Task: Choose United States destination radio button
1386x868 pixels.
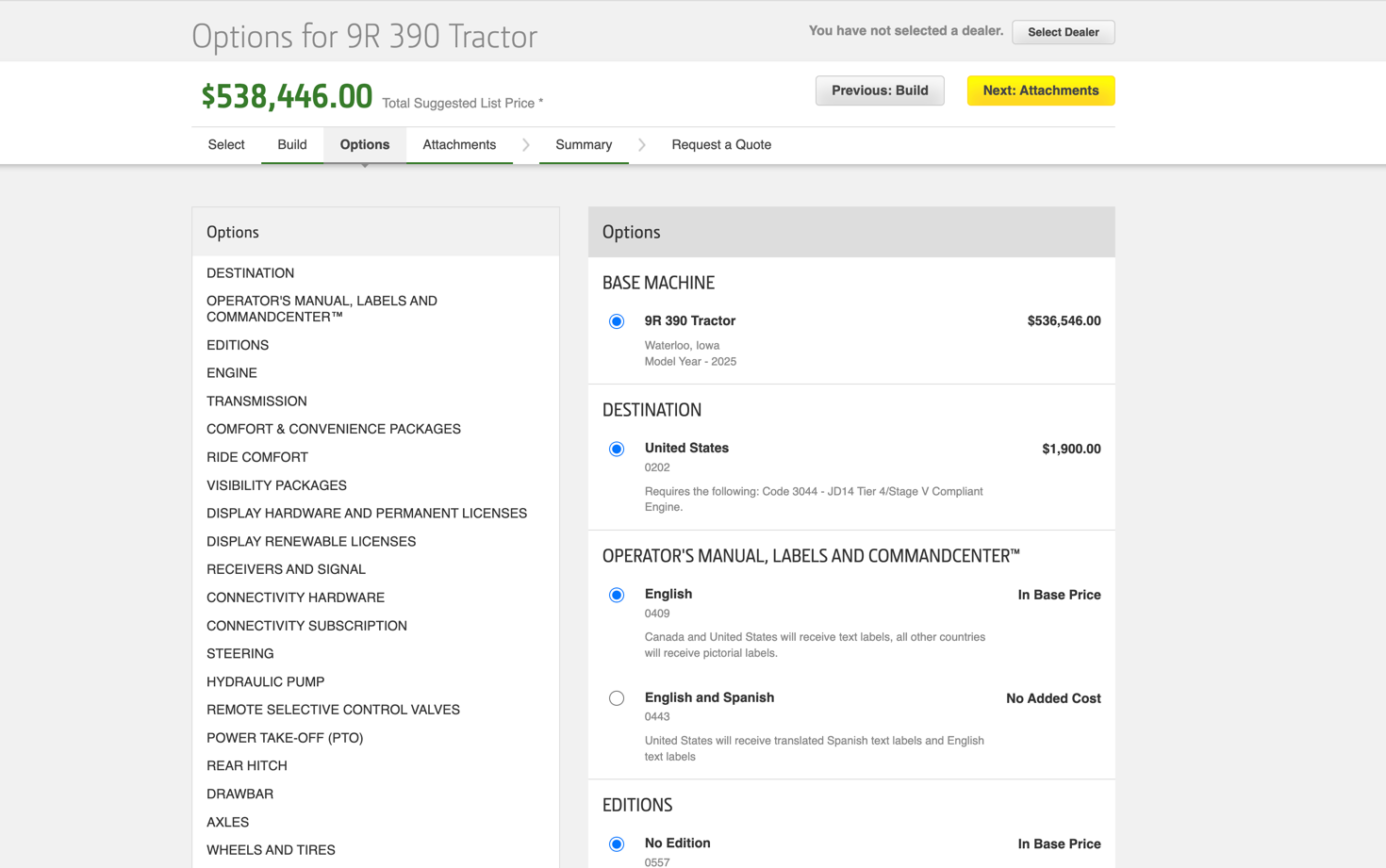Action: tap(617, 449)
